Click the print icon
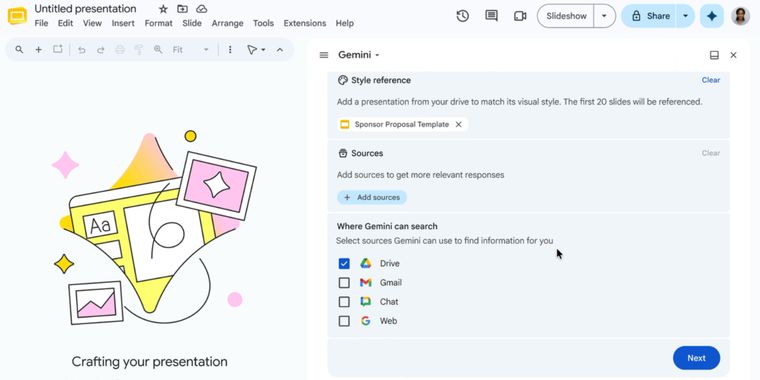Screen dimensions: 760x380 [120, 49]
